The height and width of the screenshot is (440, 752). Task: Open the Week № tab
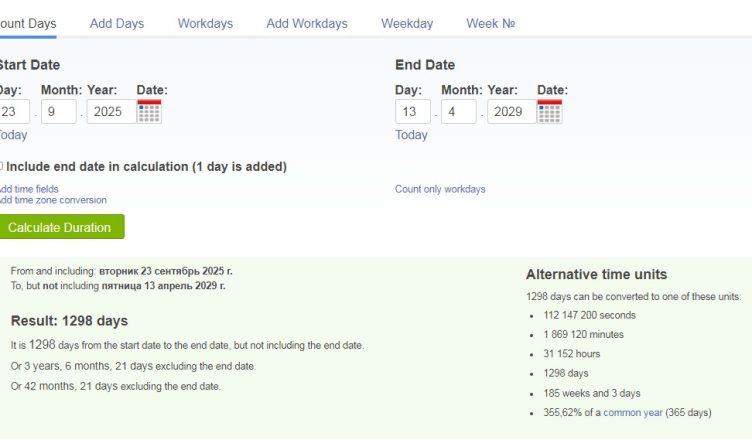tap(492, 23)
